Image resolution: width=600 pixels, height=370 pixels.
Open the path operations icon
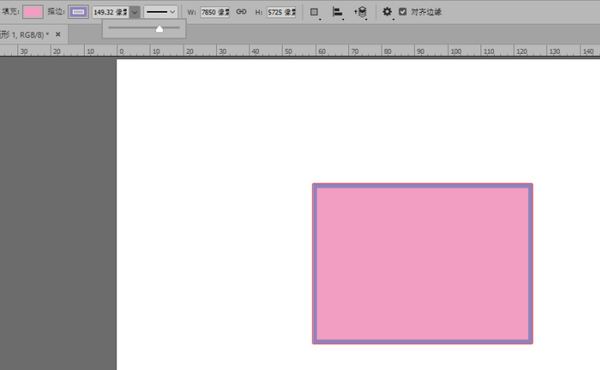[314, 12]
